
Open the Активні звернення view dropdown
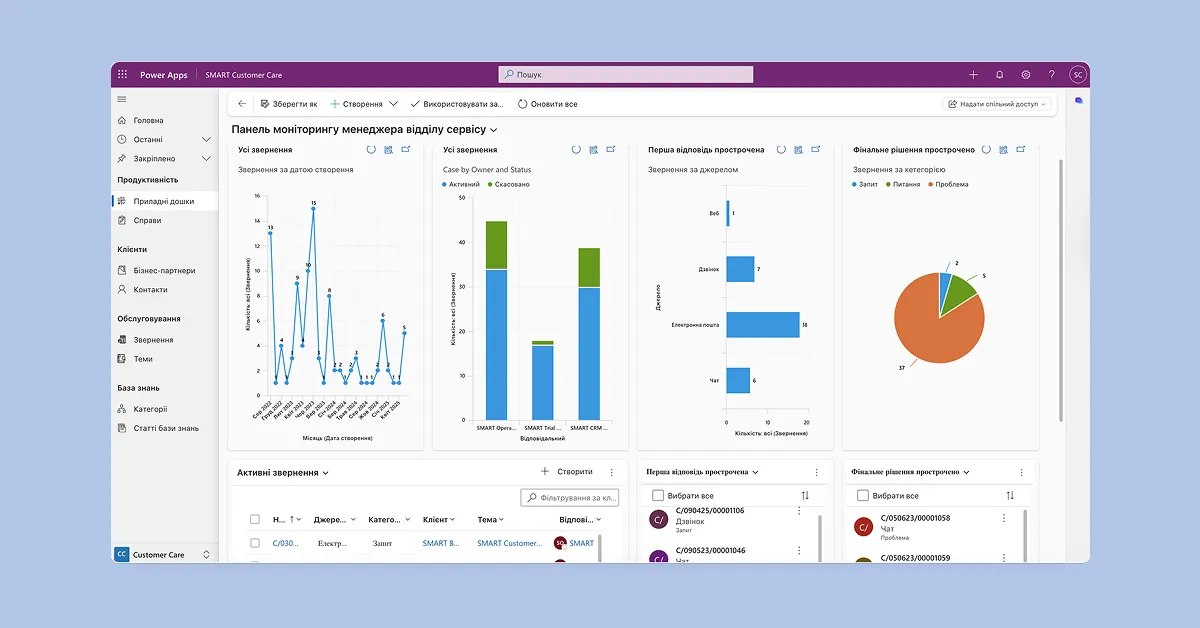click(325, 473)
